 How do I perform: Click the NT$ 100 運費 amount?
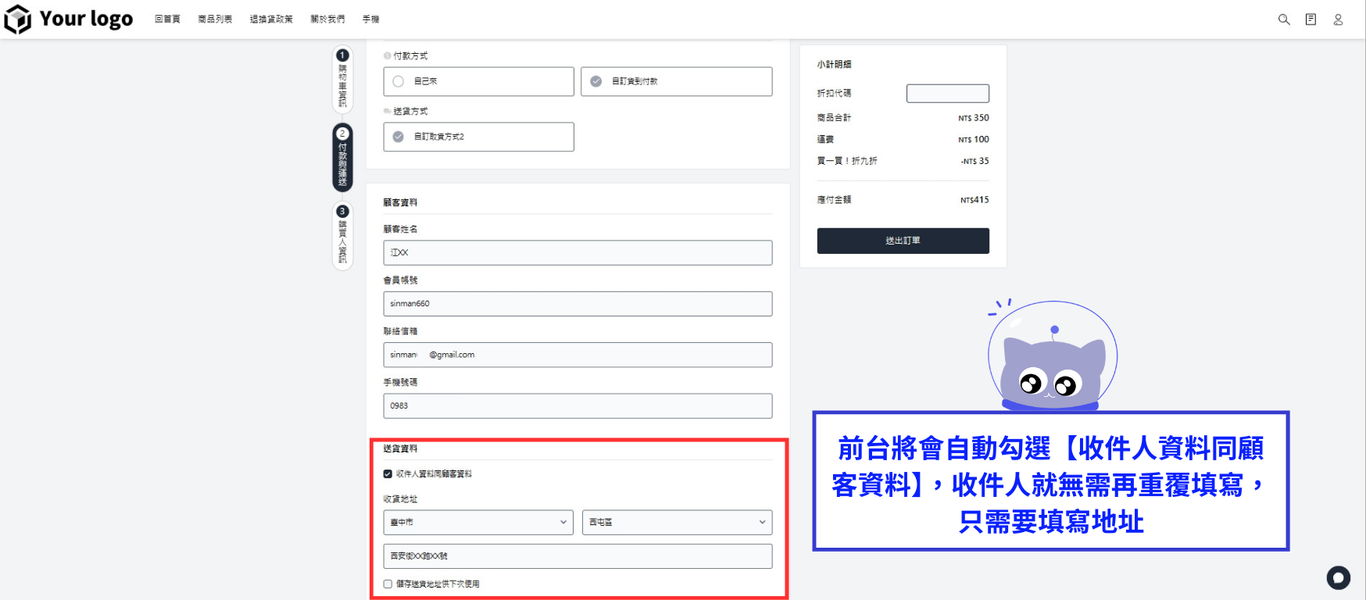click(973, 139)
